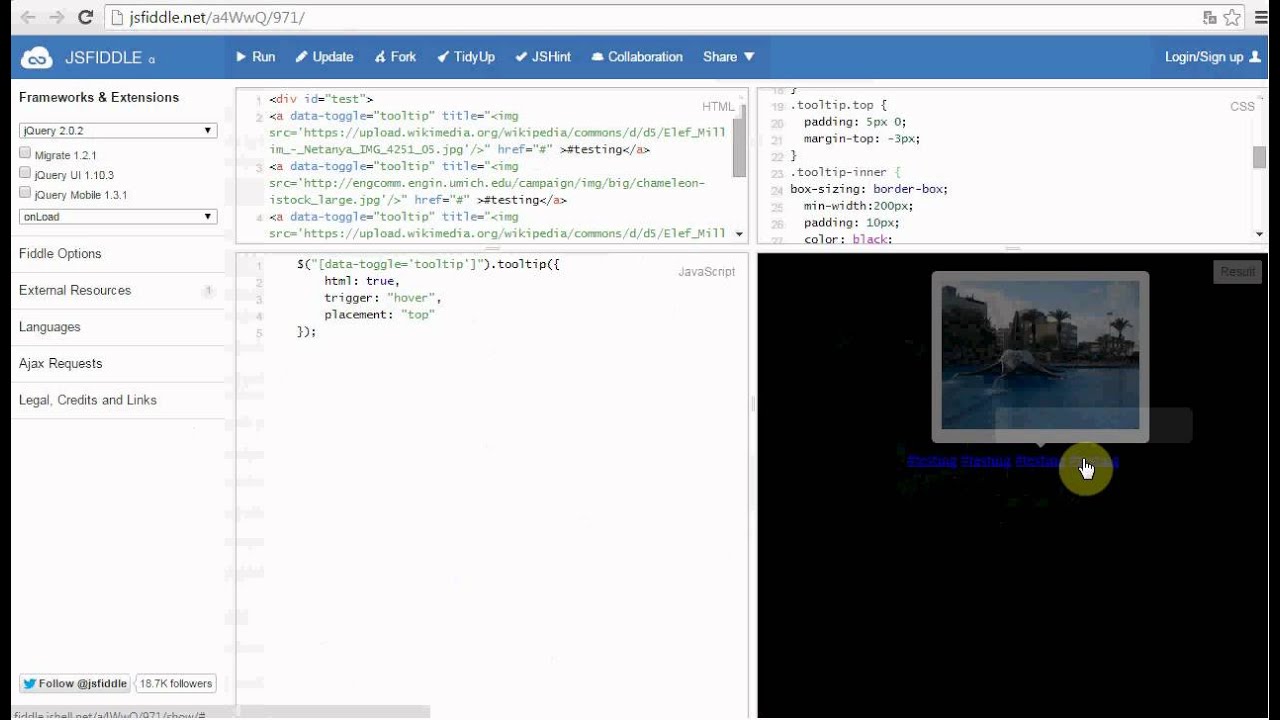Open the Chrome hamburger menu
Image resolution: width=1280 pixels, height=720 pixels.
[x=1260, y=17]
